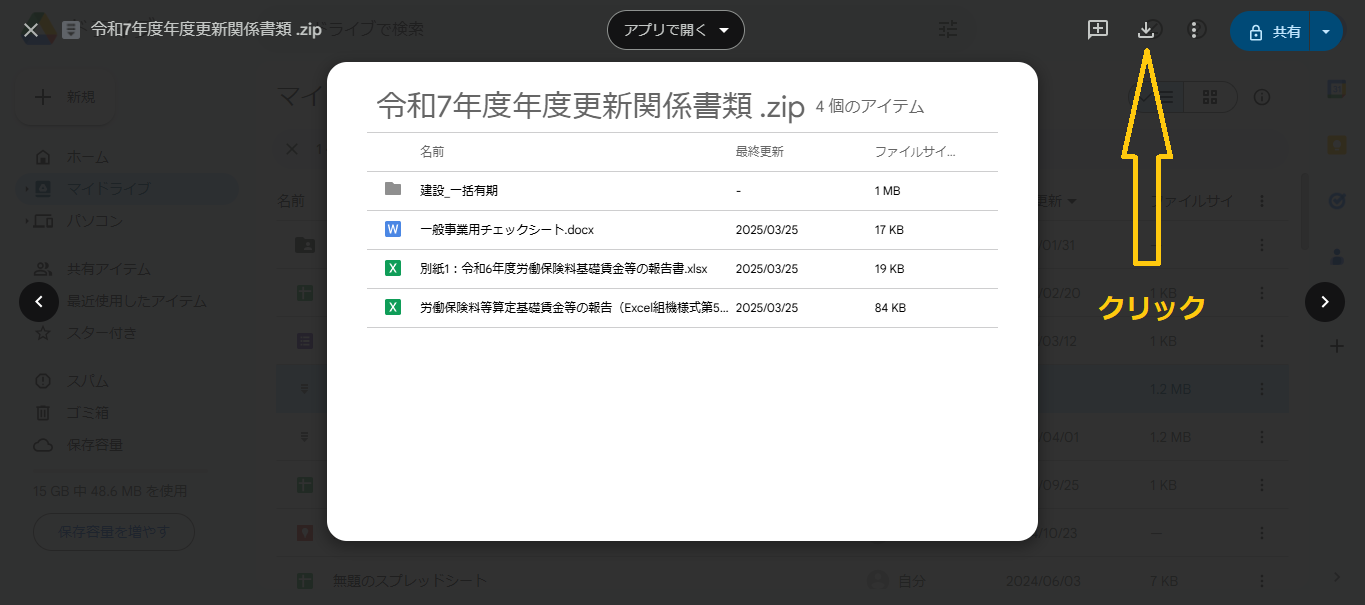The image size is (1365, 605).
Task: Click the 共有 share button
Action: 1272,31
